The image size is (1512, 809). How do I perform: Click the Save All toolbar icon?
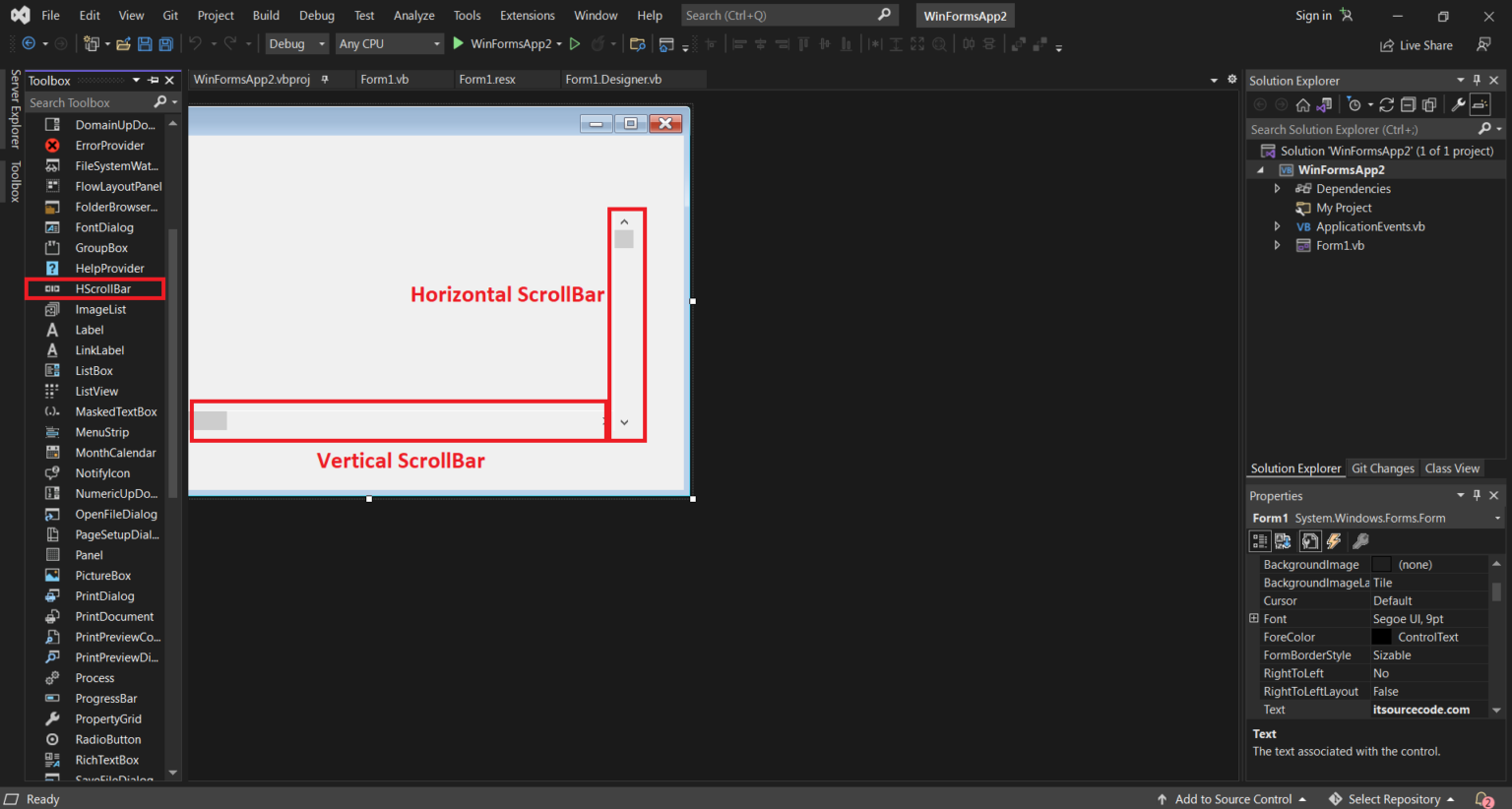pyautogui.click(x=165, y=43)
